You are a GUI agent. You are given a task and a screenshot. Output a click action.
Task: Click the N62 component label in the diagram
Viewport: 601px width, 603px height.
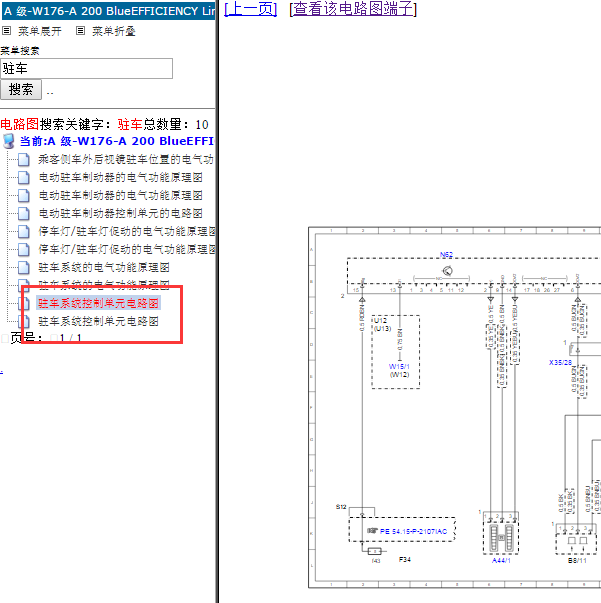coord(446,255)
